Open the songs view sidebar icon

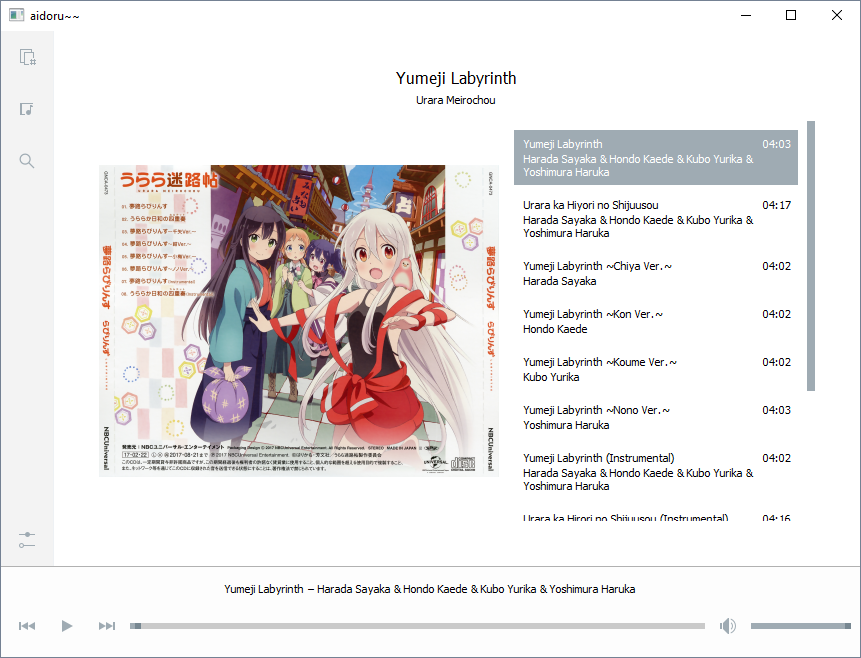click(27, 108)
